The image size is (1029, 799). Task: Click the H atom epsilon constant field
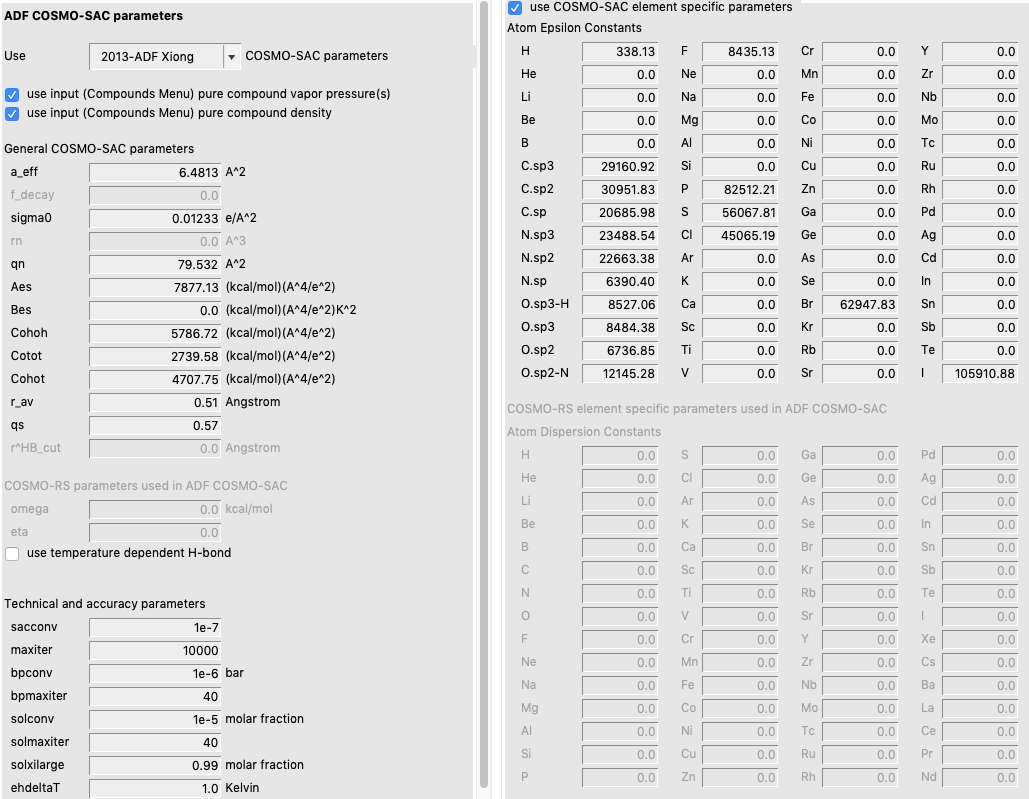pos(620,52)
